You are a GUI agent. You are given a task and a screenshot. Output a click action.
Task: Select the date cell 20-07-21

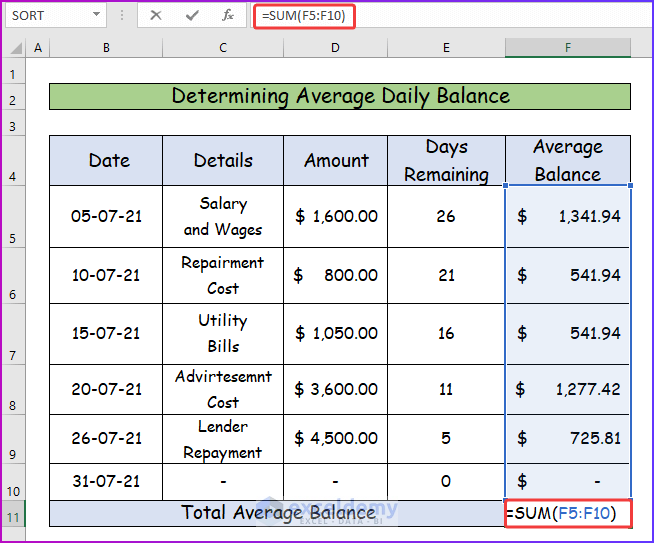pos(108,388)
